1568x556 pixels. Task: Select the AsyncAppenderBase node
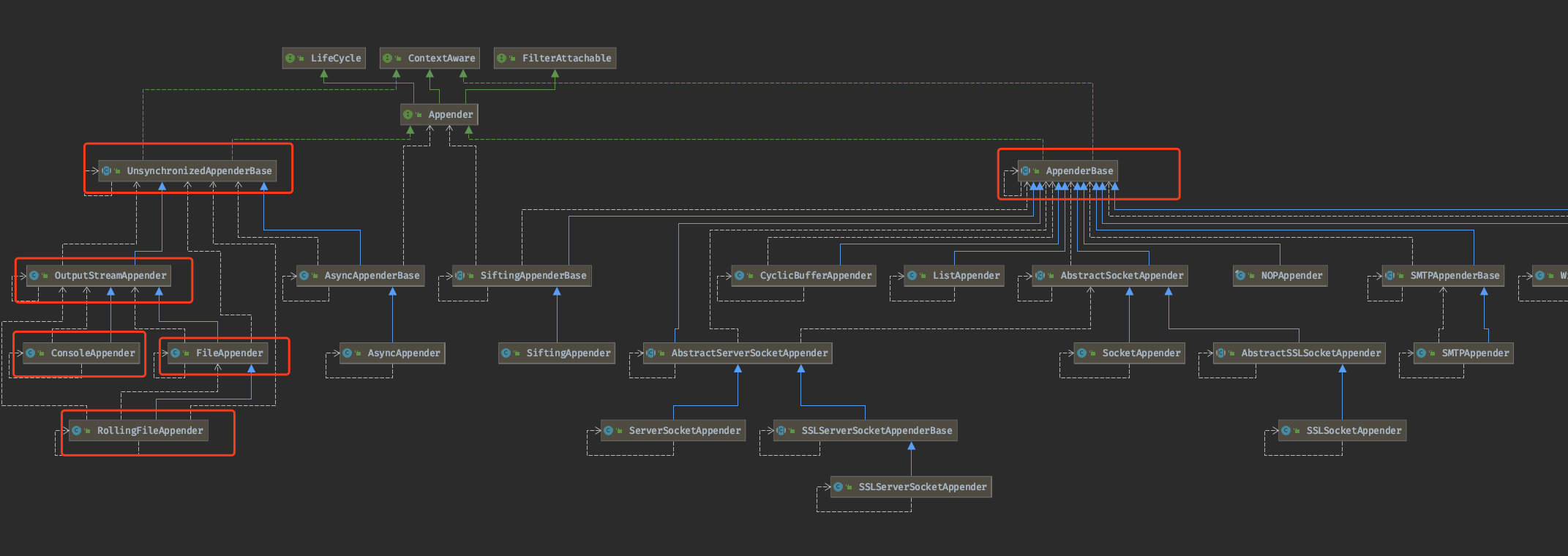[360, 276]
